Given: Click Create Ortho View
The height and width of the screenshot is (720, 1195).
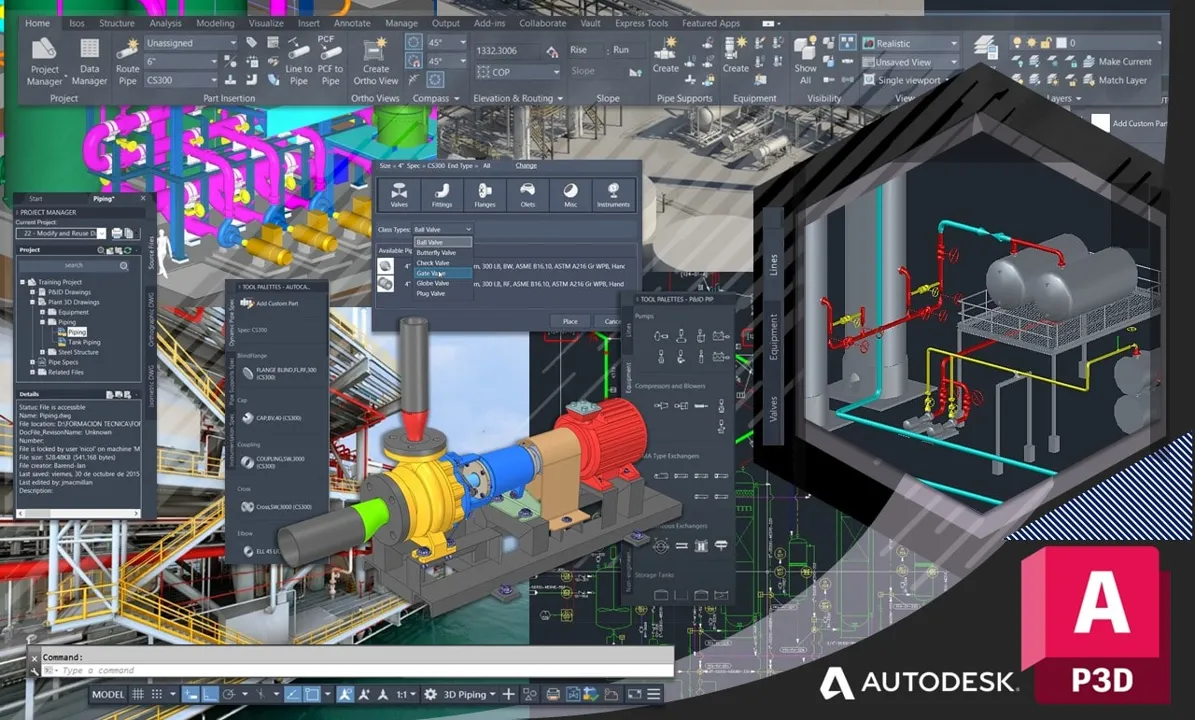Looking at the screenshot, I should [x=376, y=62].
